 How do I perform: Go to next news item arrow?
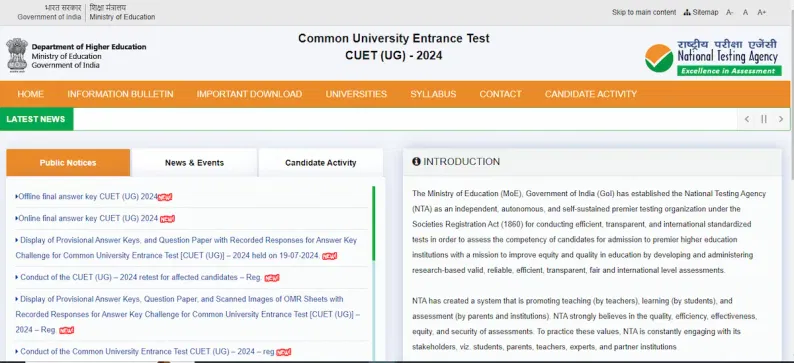(781, 119)
